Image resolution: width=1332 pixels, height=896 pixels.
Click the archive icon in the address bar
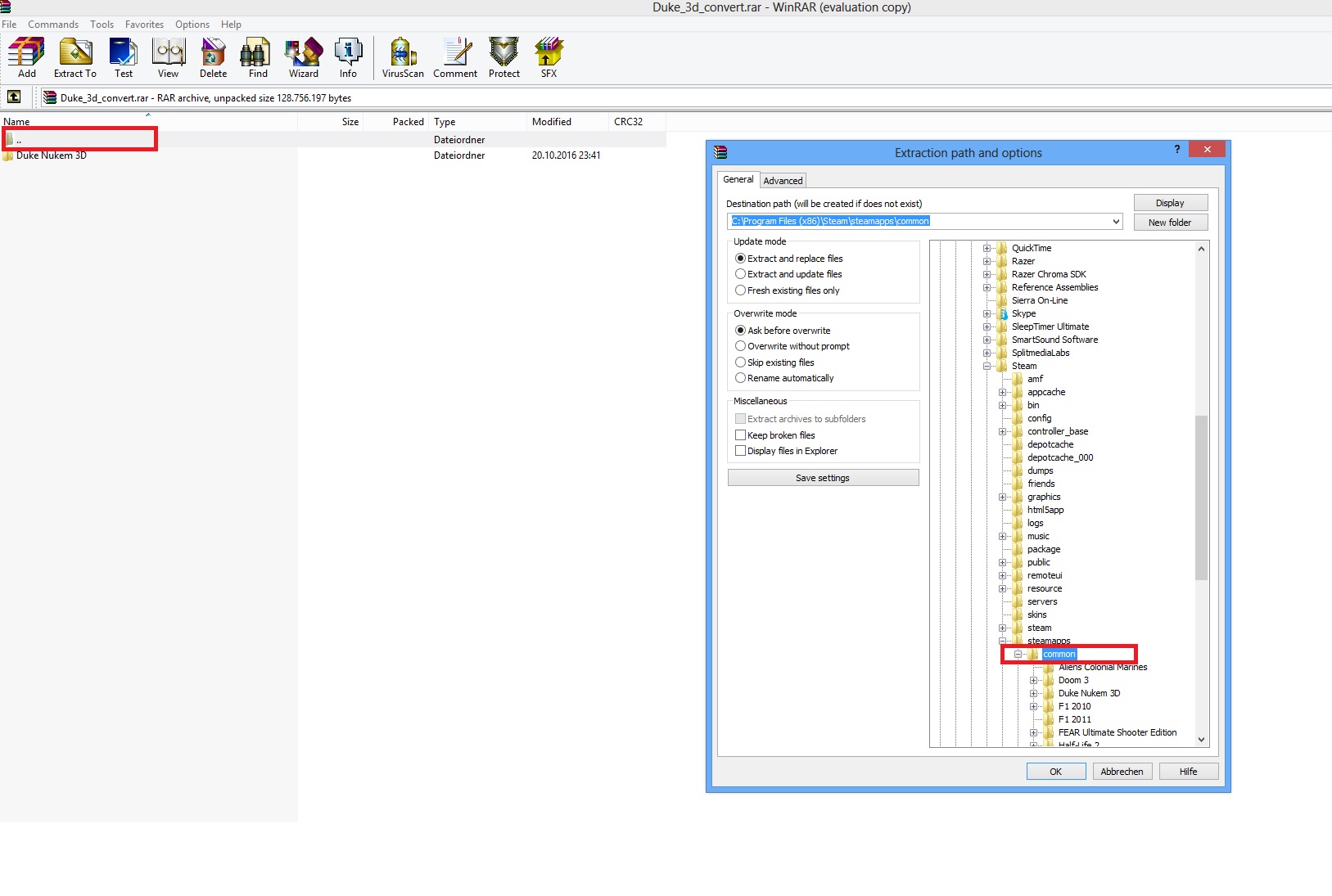pos(50,97)
